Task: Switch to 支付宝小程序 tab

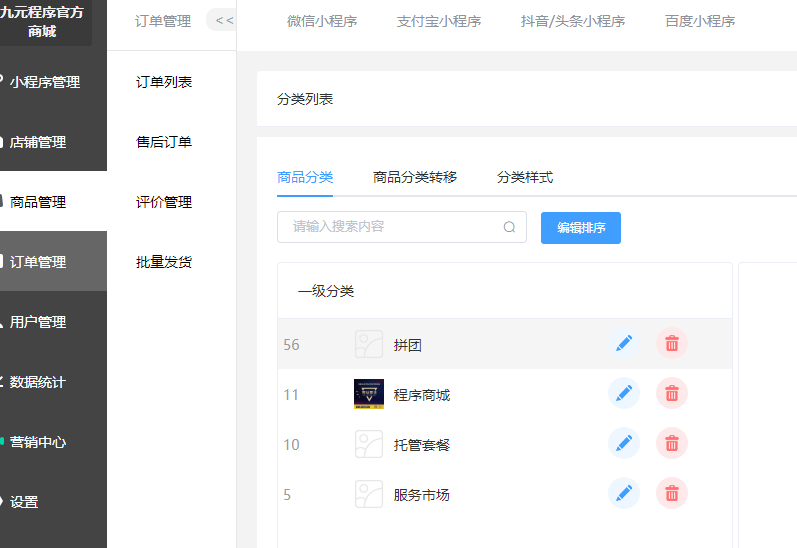Action: pos(439,21)
